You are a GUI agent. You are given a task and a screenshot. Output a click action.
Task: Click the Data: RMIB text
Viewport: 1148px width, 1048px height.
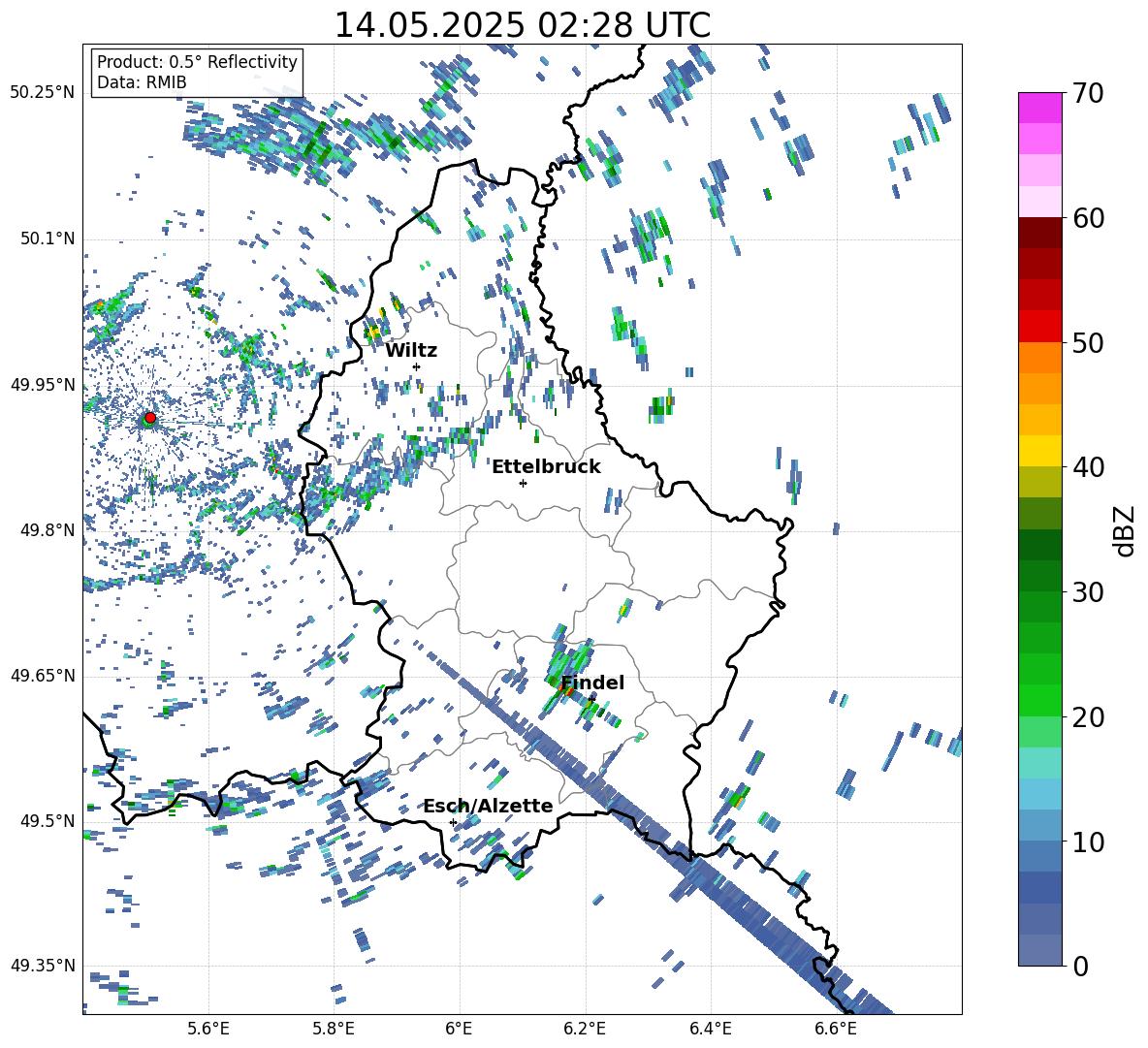pos(142,82)
